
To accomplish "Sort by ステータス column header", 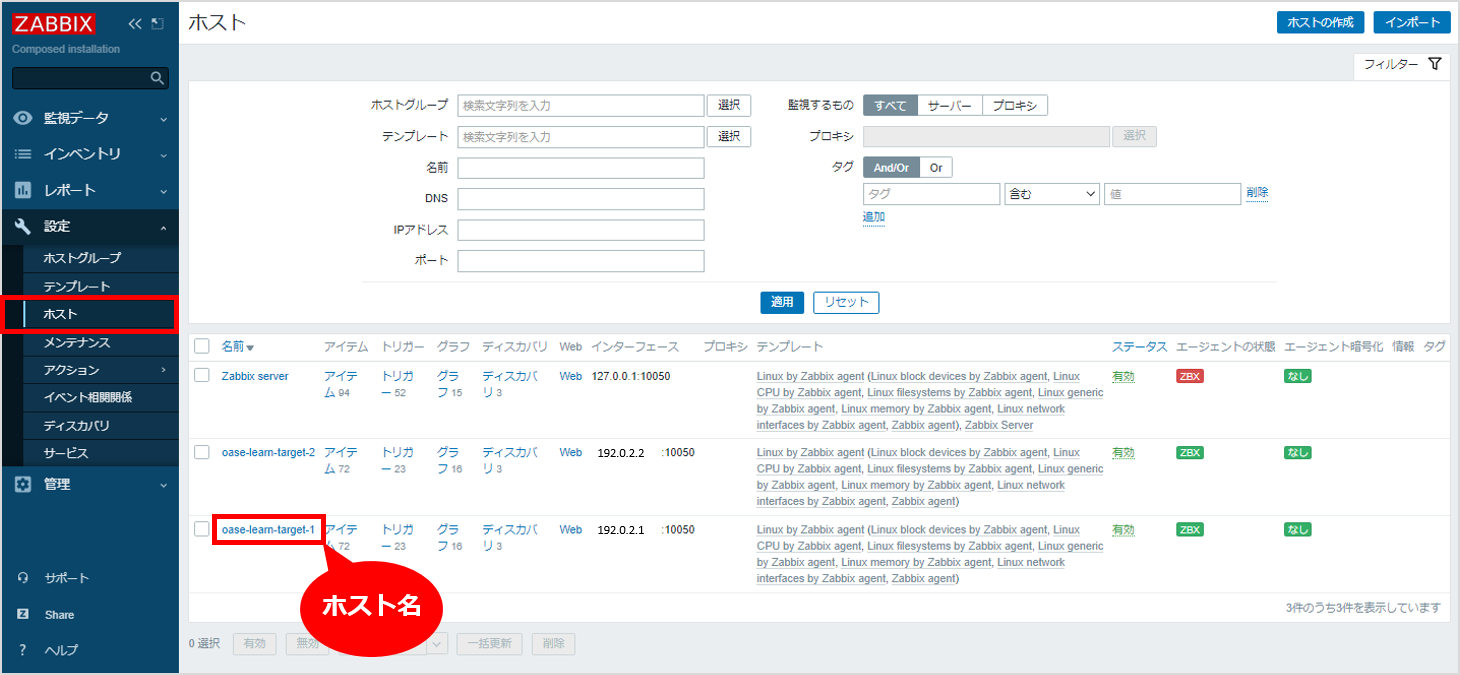I will pos(1139,346).
